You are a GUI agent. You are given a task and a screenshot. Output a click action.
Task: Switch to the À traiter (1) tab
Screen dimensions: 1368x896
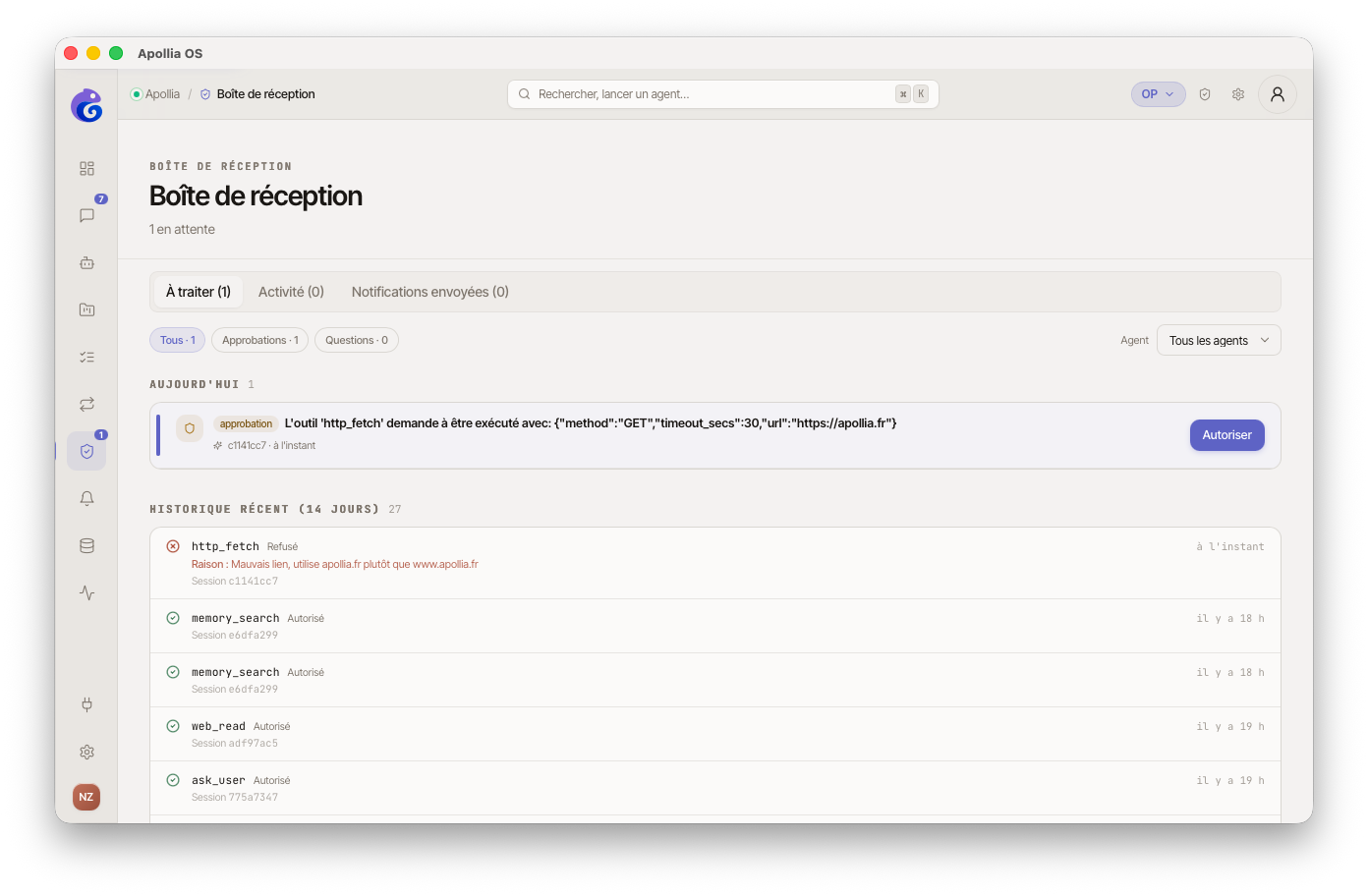[199, 292]
